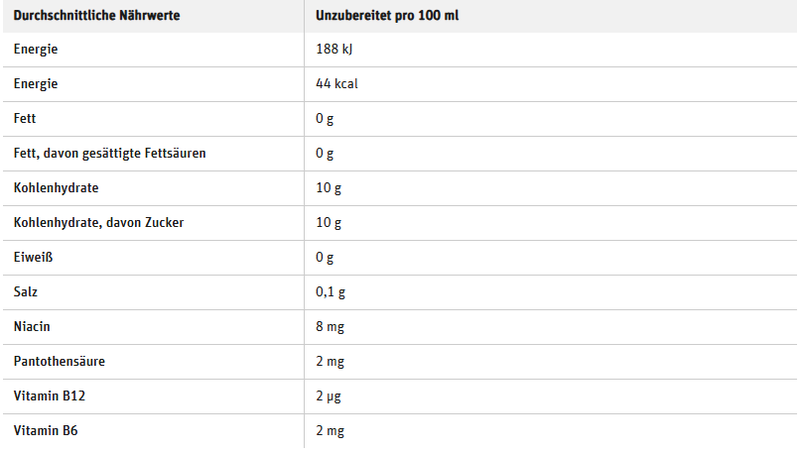This screenshot has width=799, height=452.
Task: Click the Salz row label
Action: click(x=25, y=291)
